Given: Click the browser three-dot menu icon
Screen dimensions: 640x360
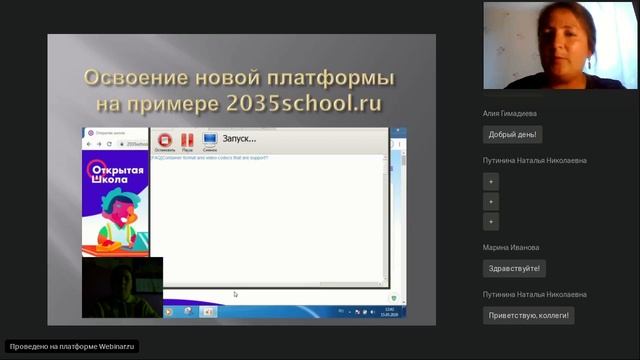Looking at the screenshot, I should pos(400,144).
